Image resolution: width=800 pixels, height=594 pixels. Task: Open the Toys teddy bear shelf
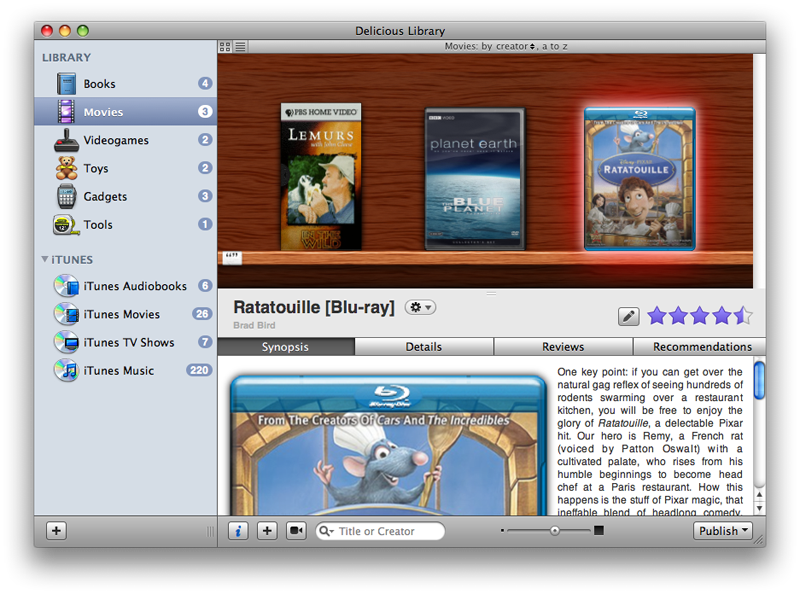click(125, 168)
